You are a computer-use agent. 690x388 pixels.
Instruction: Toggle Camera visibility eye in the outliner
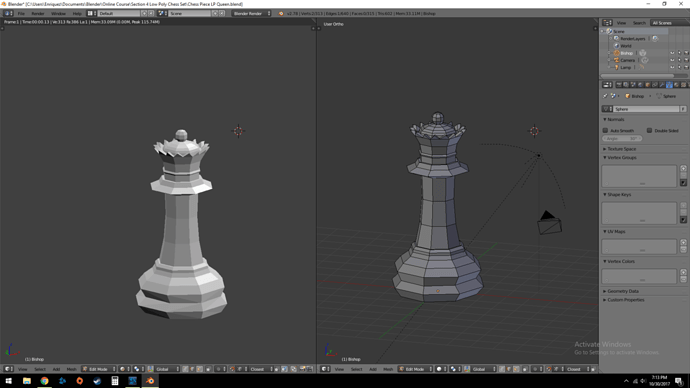[x=672, y=60]
